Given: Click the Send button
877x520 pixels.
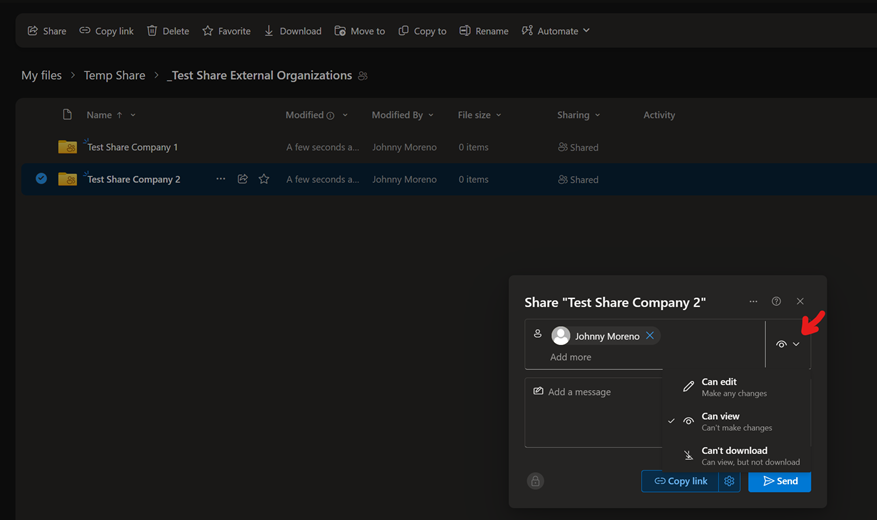Looking at the screenshot, I should (x=780, y=481).
